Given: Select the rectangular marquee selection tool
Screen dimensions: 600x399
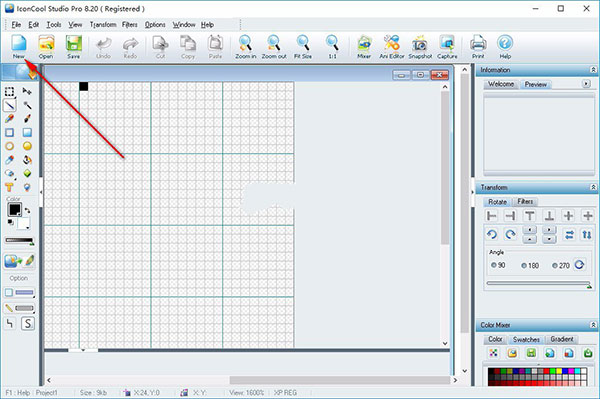Looking at the screenshot, I should 10,91.
